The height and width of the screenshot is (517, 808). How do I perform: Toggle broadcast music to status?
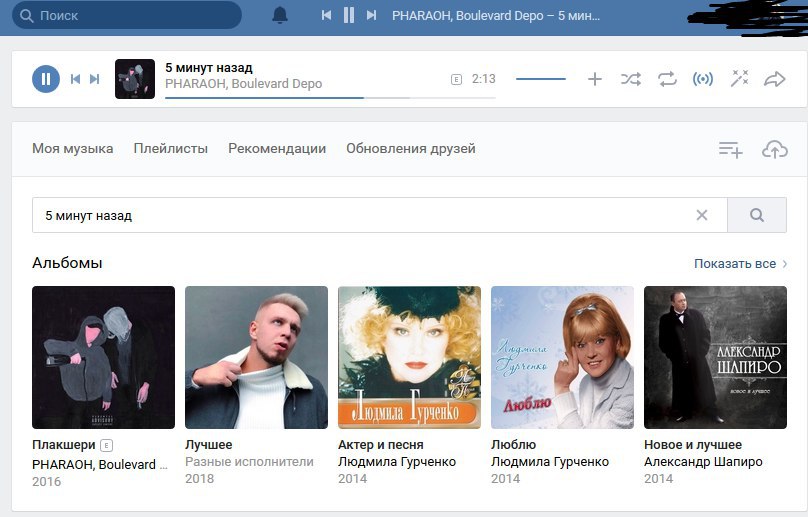coord(703,79)
